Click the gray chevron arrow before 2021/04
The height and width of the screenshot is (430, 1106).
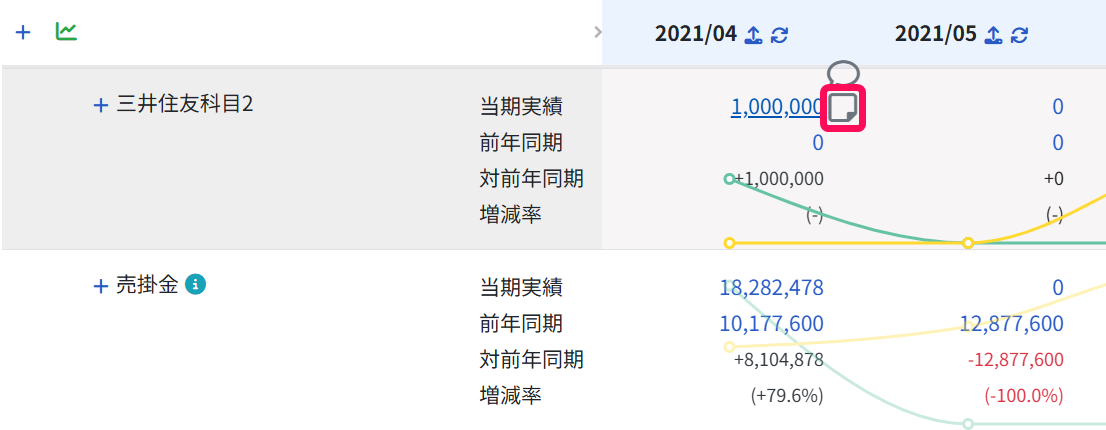coord(598,32)
